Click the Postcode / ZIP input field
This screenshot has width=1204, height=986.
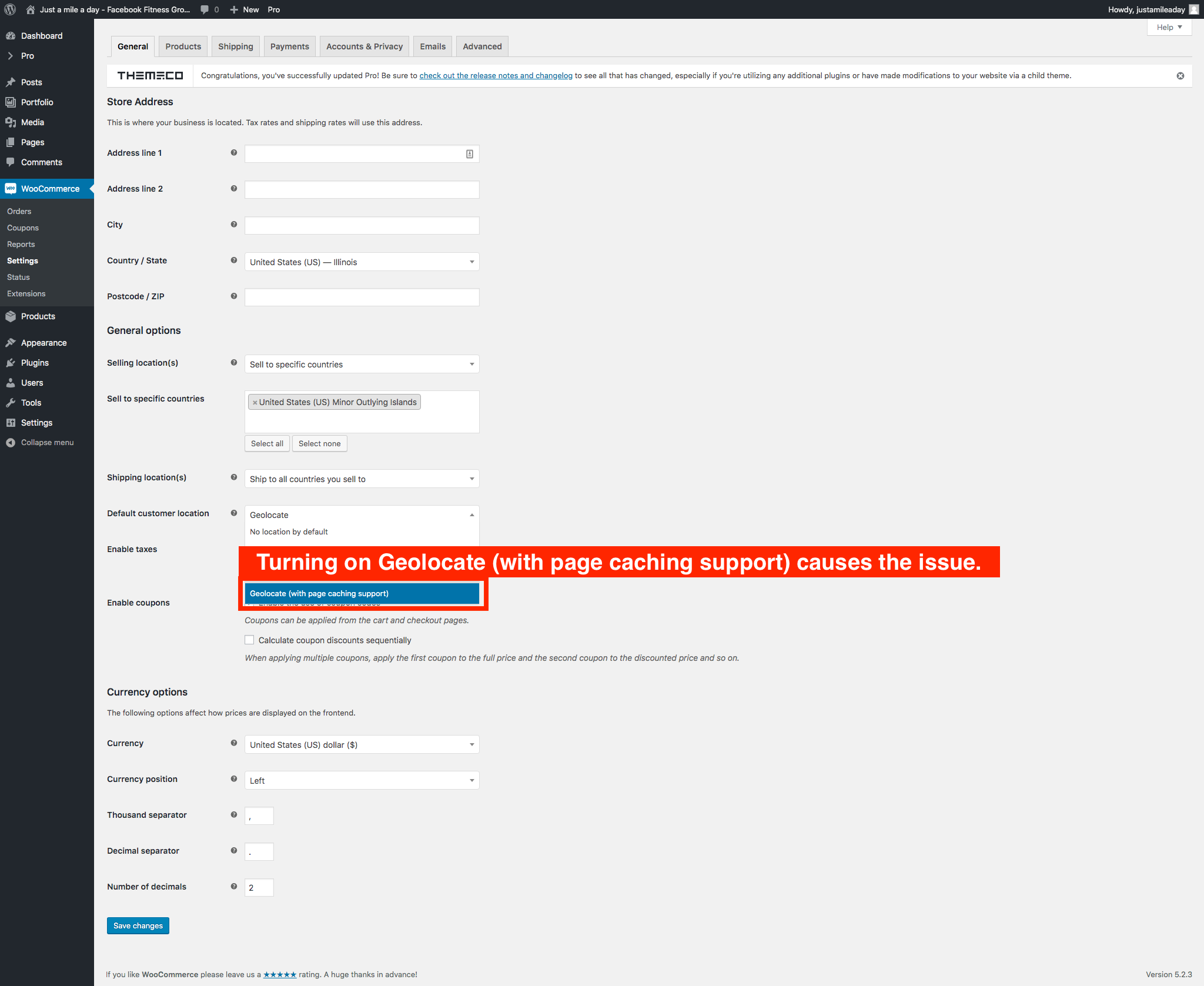362,298
